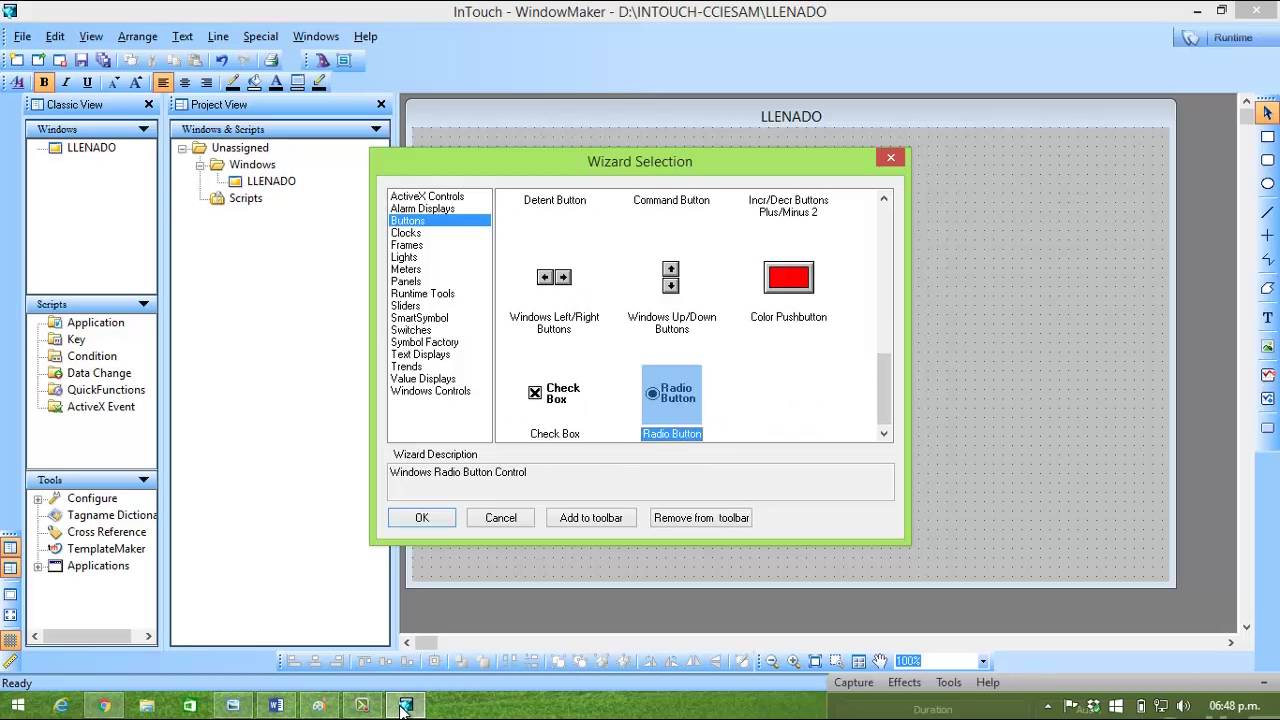Select the Line drawing tool
Screen dimensions: 1280x720
[1267, 212]
